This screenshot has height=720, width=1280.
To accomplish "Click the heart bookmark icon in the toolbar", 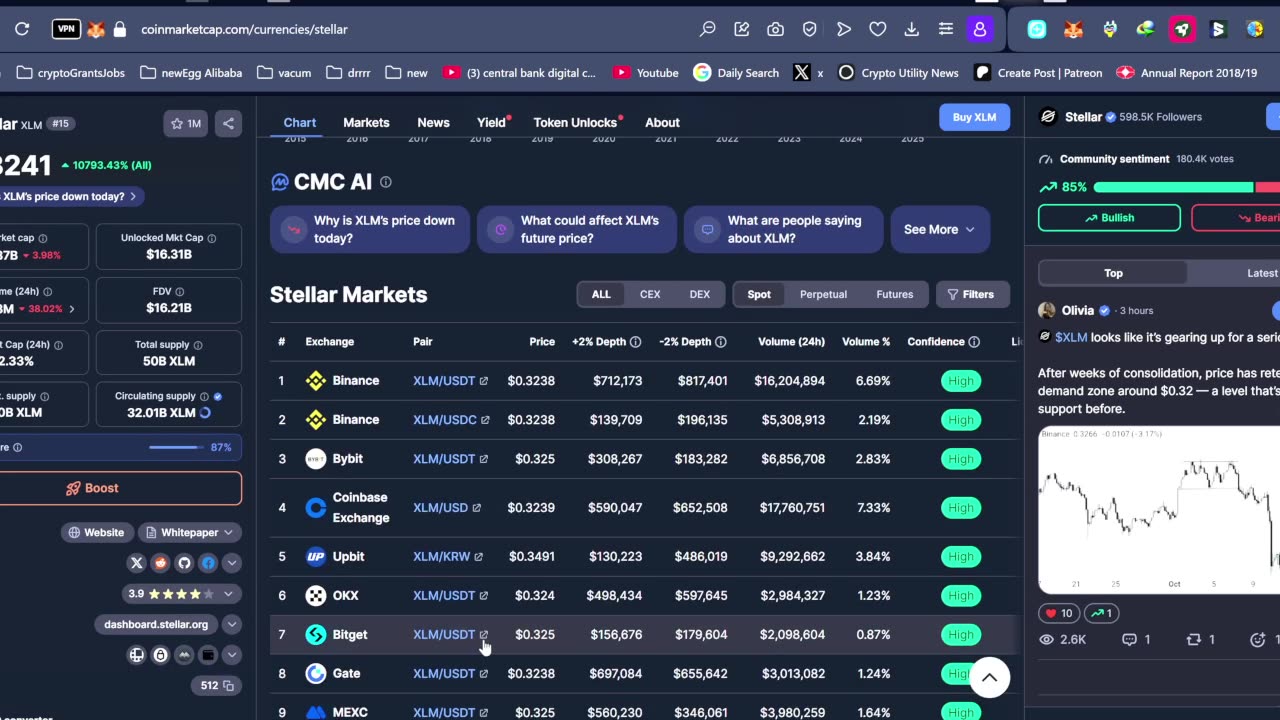I will point(877,29).
